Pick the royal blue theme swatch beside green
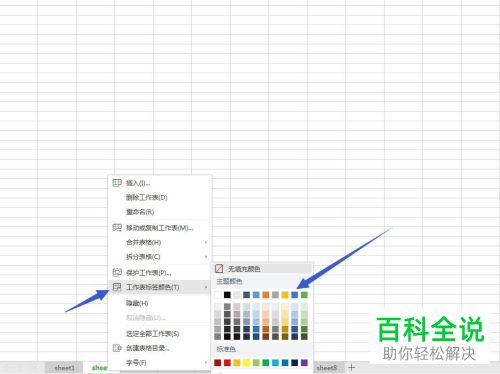Viewport: 500px width, 374px height. click(x=295, y=295)
